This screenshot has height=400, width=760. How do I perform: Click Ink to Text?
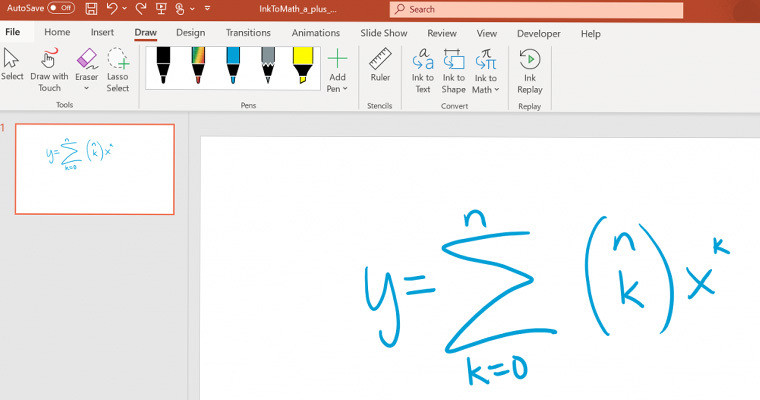pyautogui.click(x=423, y=71)
